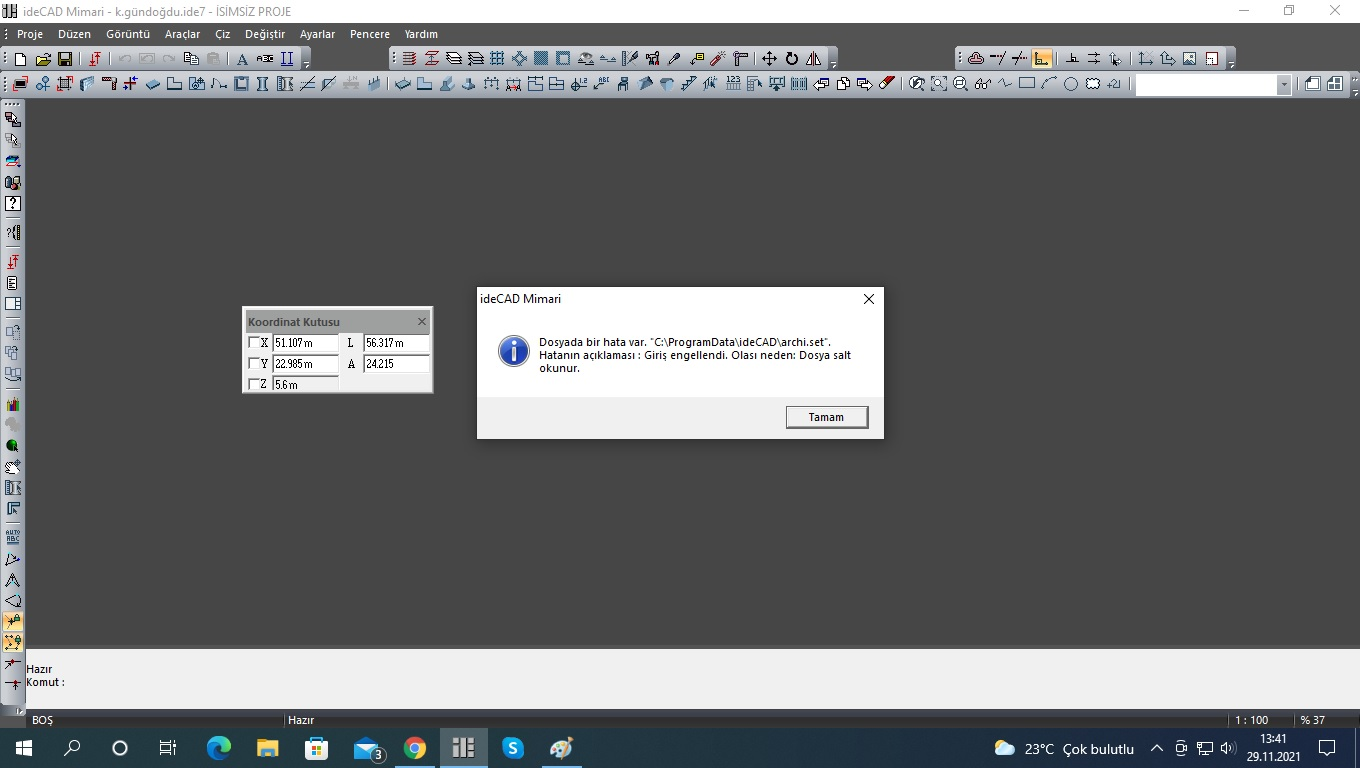This screenshot has width=1360, height=768.
Task: Click the staircase tool icon
Action: 688,84
